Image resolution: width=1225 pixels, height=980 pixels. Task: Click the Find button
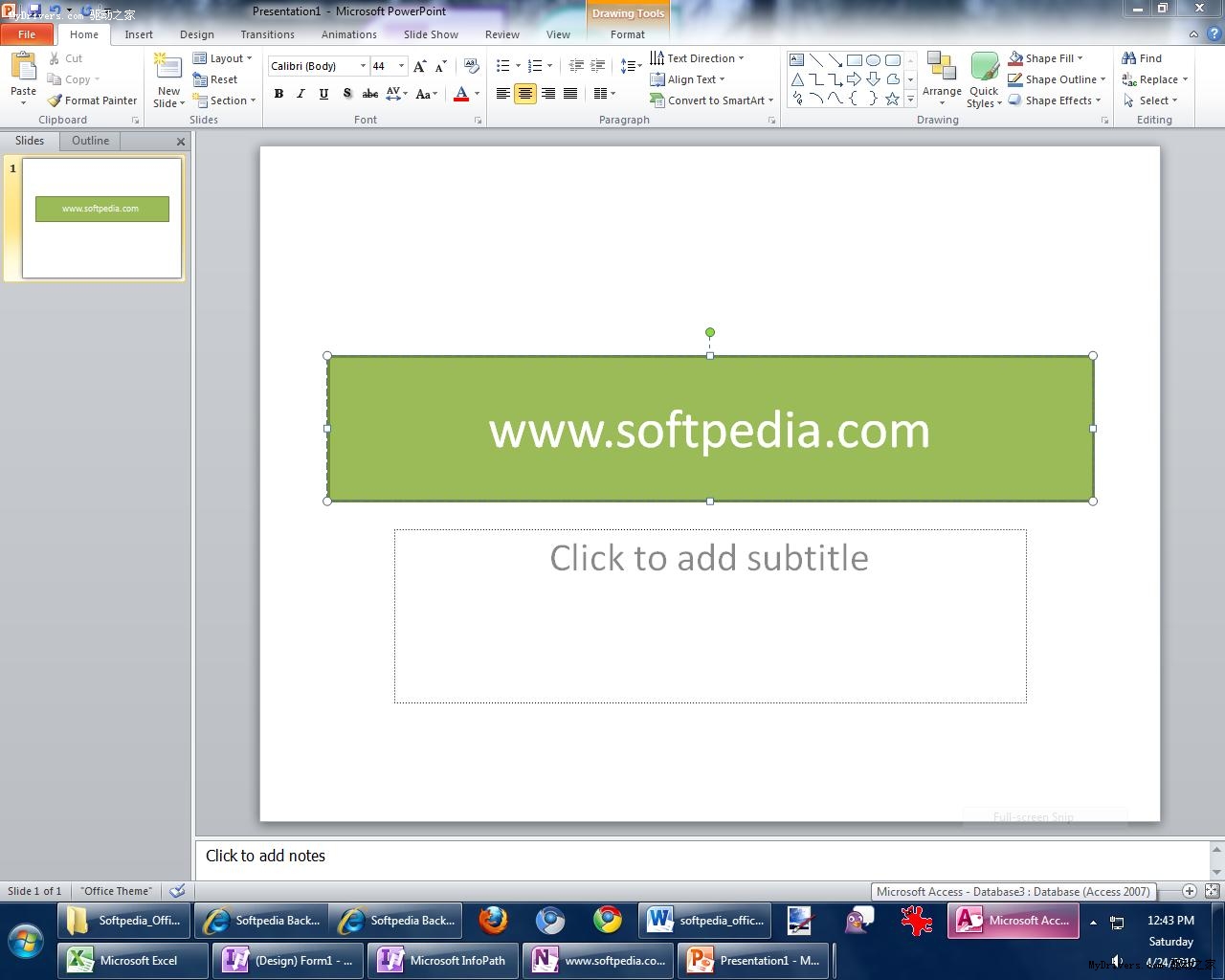(x=1142, y=58)
